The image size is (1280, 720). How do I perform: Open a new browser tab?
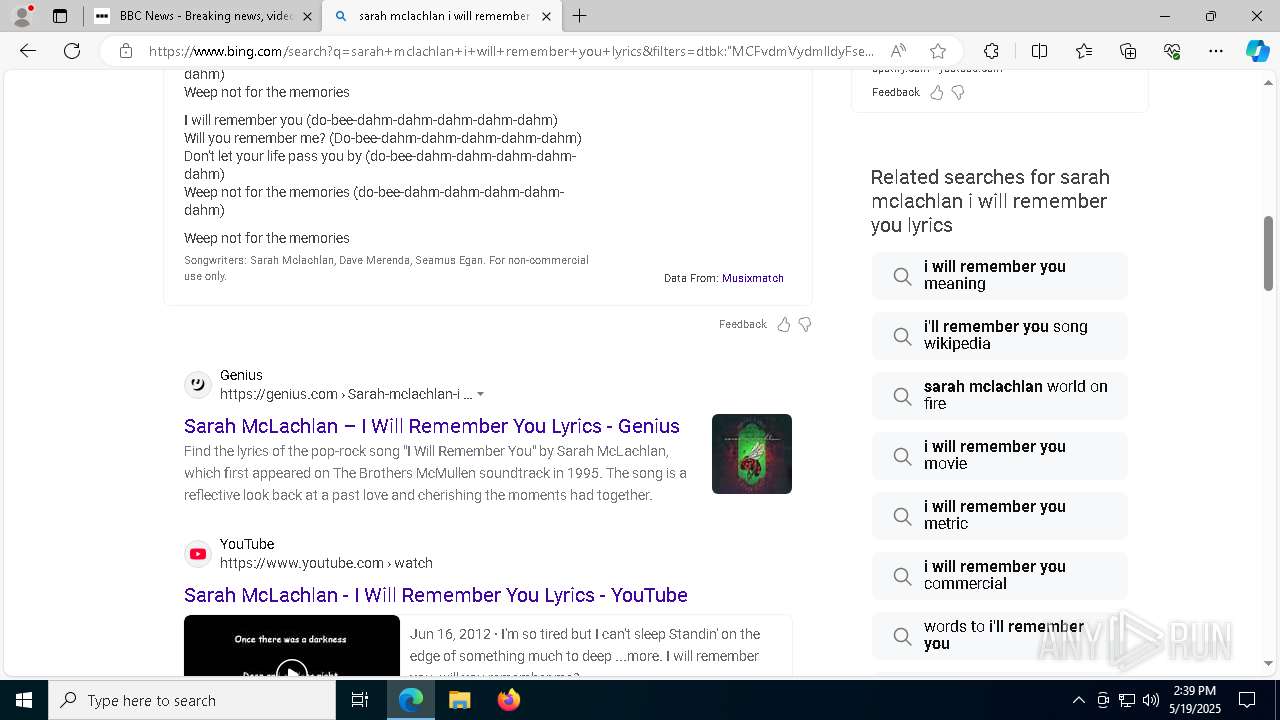coord(579,16)
